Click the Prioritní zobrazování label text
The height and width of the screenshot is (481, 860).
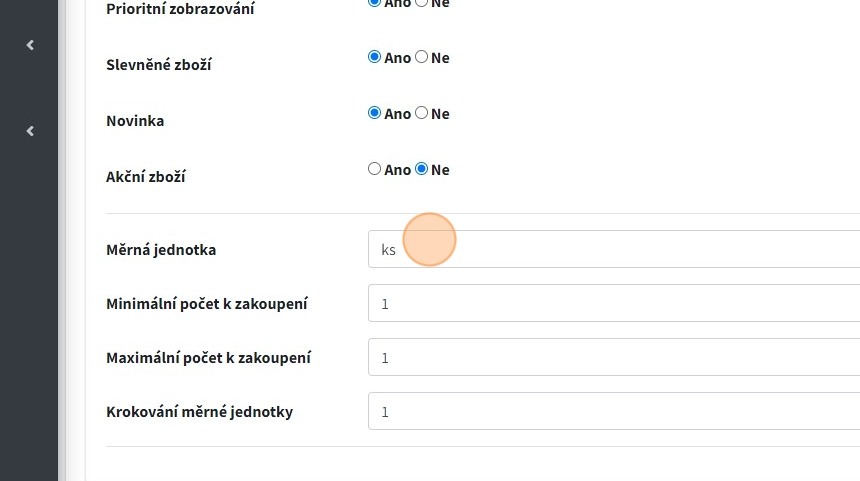[x=180, y=10]
